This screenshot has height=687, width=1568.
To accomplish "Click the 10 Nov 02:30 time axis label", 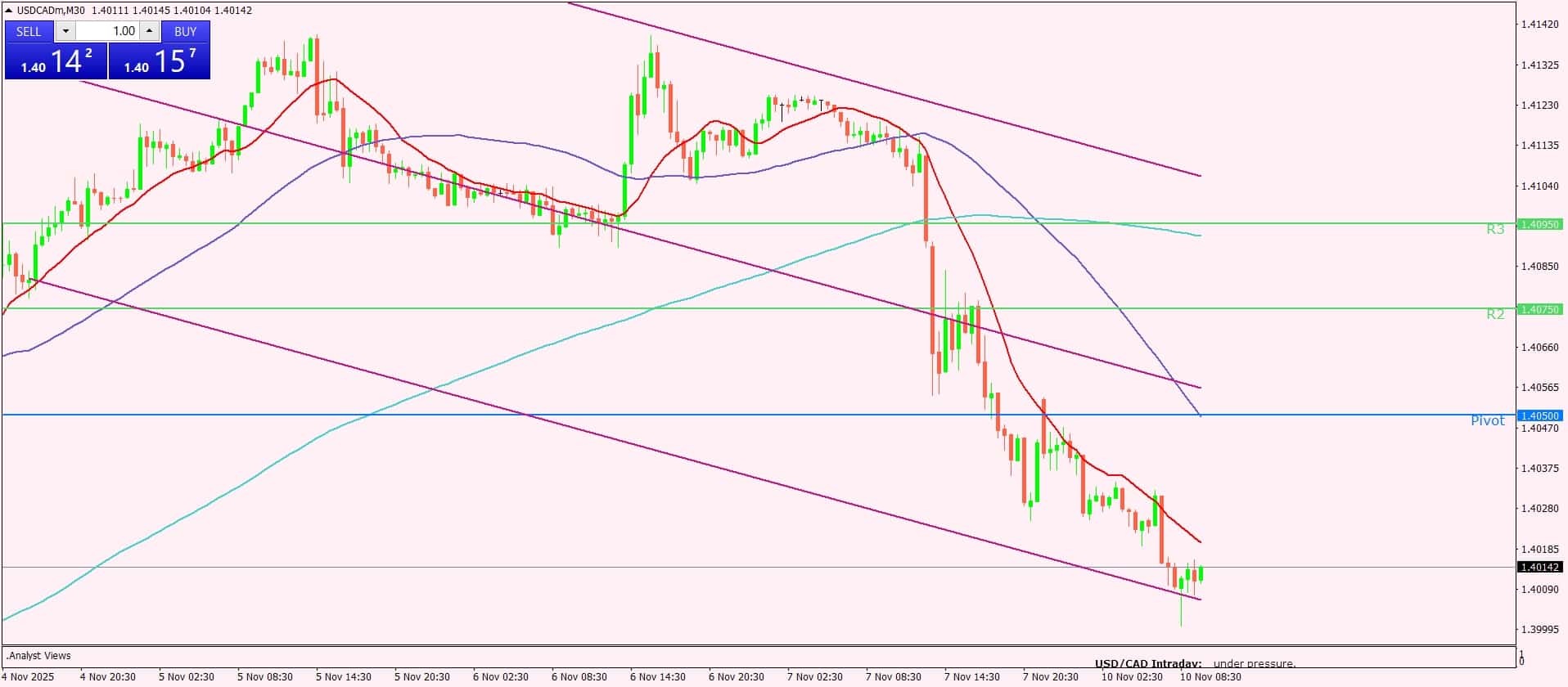I will tap(1132, 677).
